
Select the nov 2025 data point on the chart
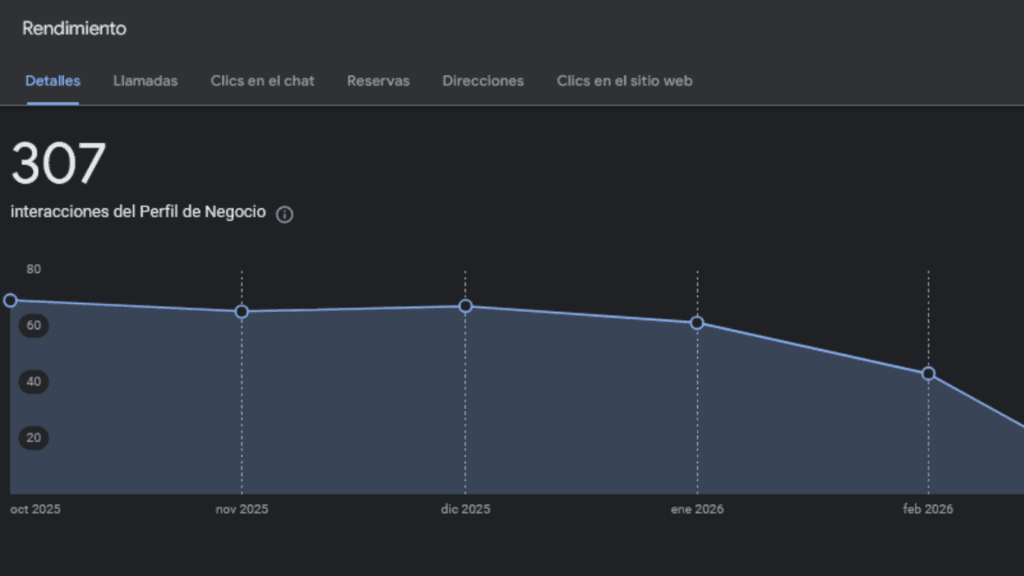tap(242, 312)
